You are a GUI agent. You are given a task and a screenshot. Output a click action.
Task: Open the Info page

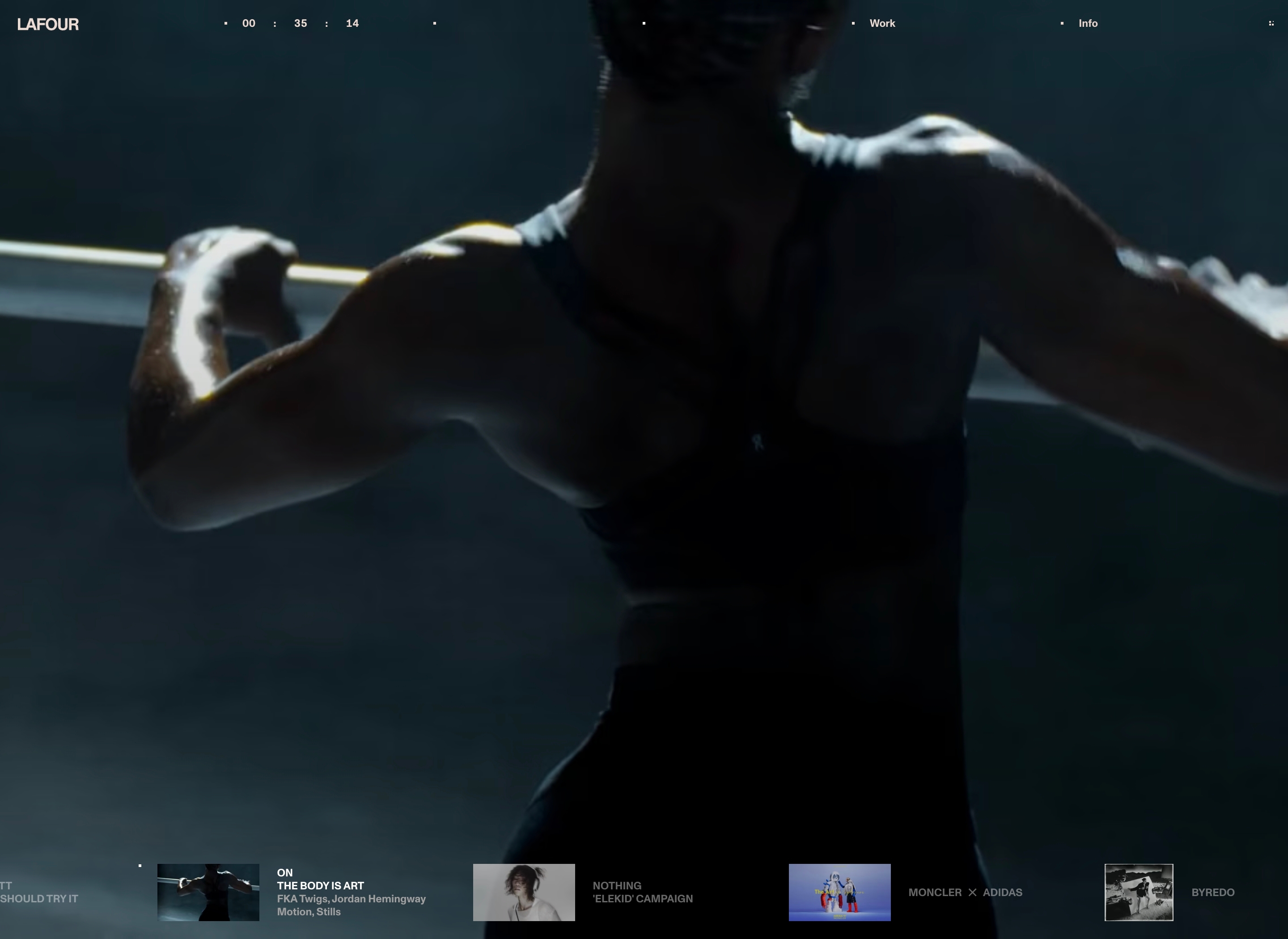[x=1088, y=23]
